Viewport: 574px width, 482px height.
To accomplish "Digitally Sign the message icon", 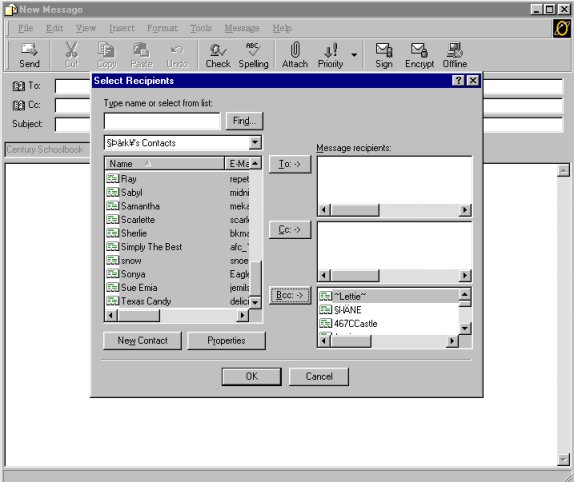I will [384, 55].
